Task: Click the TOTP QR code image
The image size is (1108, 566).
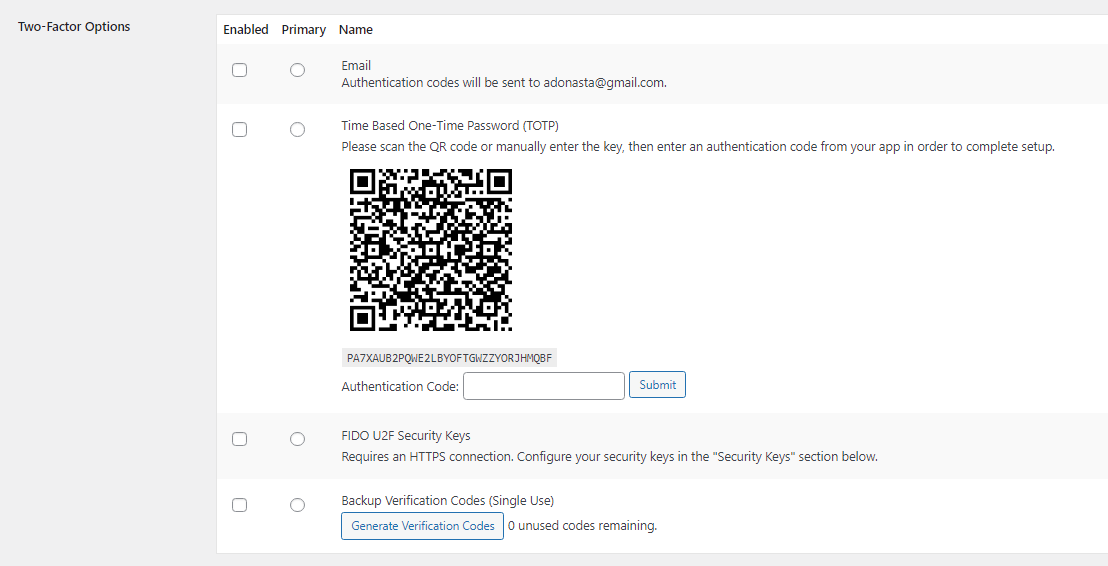Action: tap(431, 249)
